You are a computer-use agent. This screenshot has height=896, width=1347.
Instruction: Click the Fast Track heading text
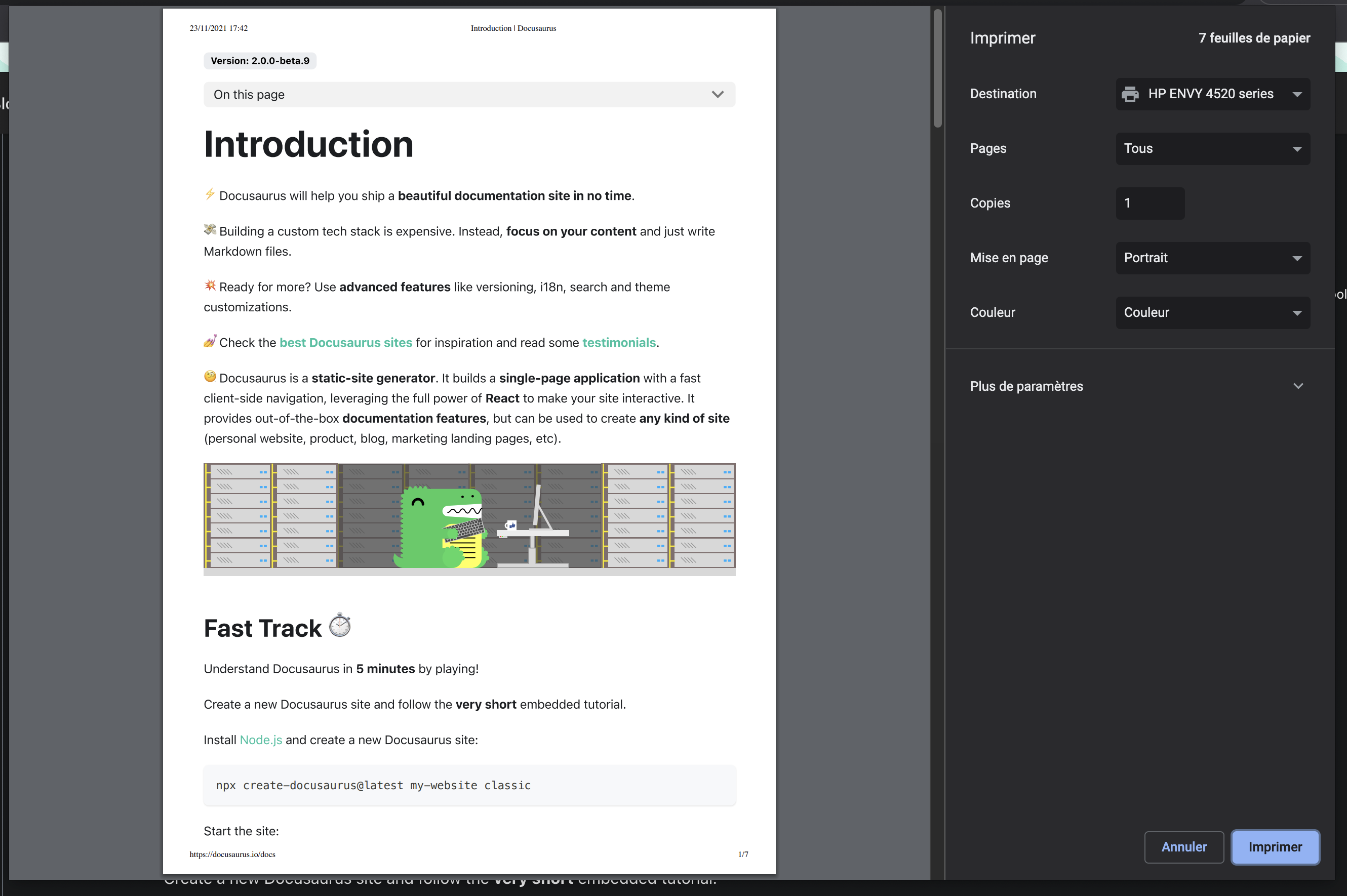coord(263,629)
